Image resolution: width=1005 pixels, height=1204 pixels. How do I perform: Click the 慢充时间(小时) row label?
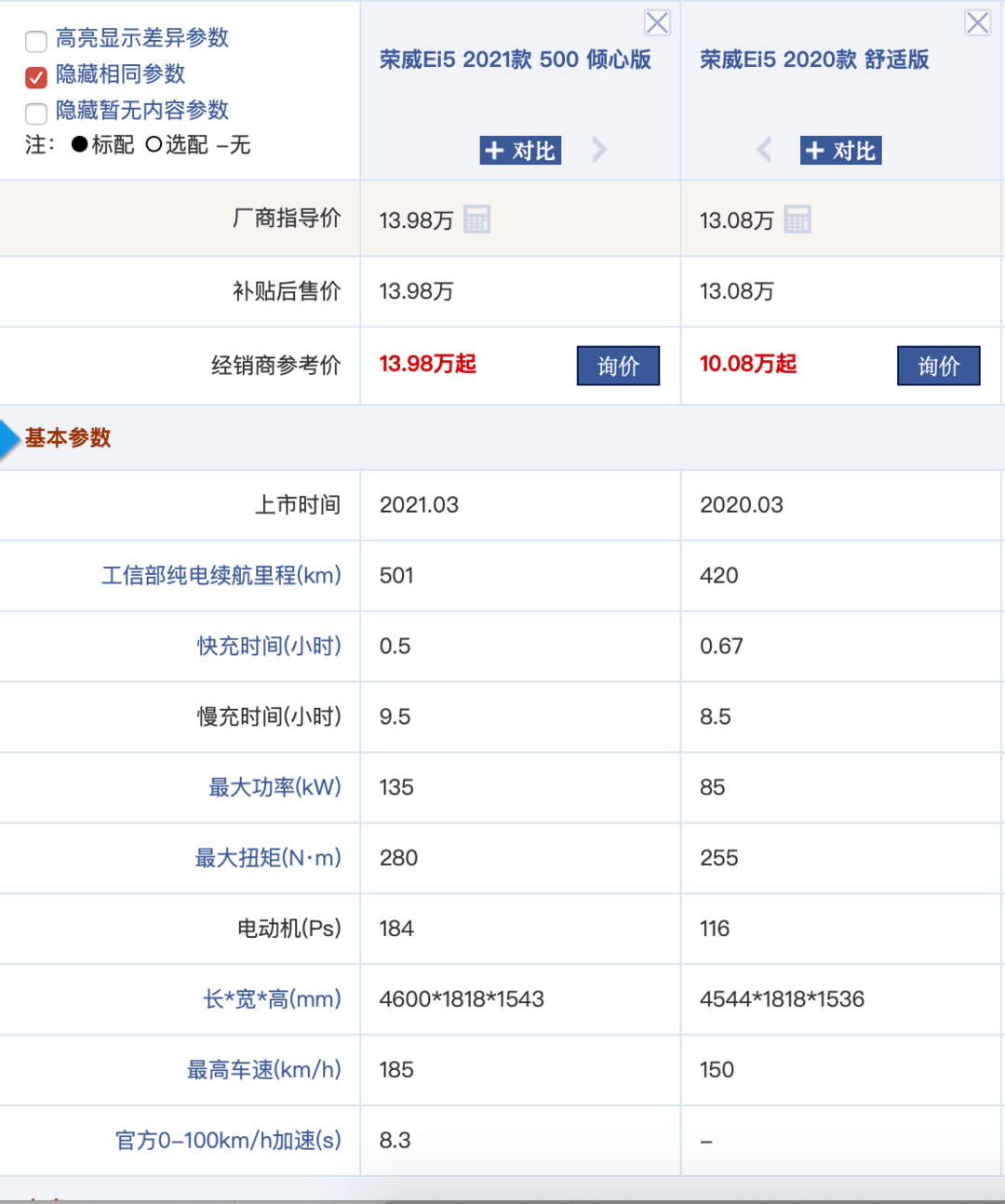tap(269, 717)
